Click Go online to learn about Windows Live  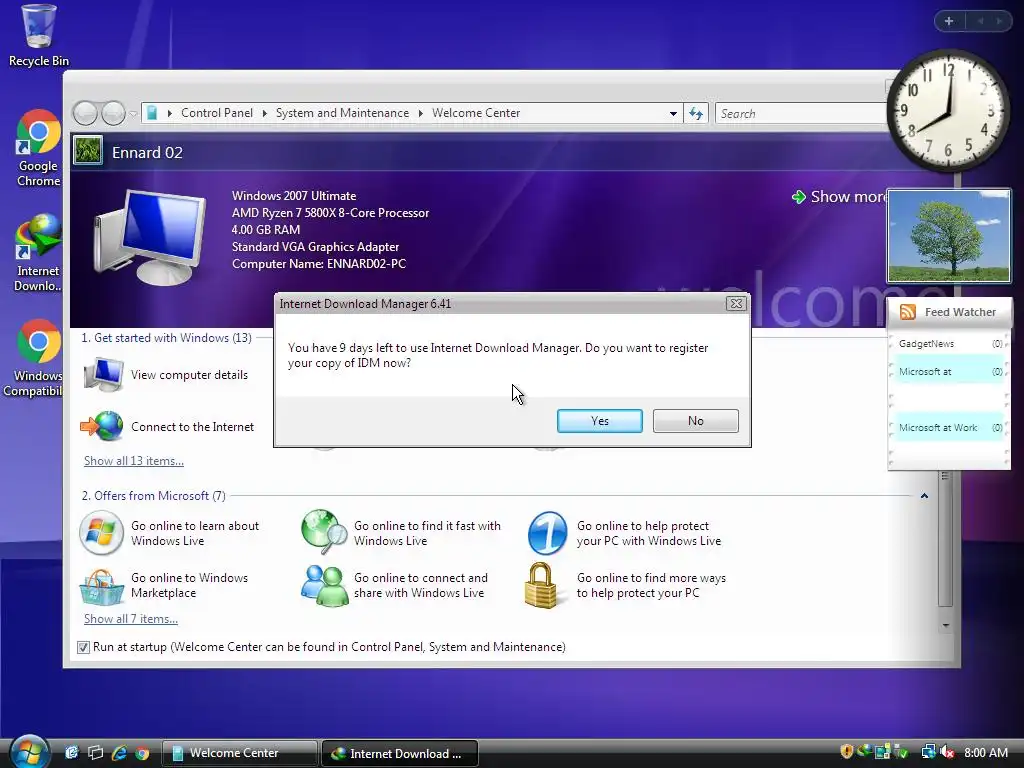tap(195, 533)
